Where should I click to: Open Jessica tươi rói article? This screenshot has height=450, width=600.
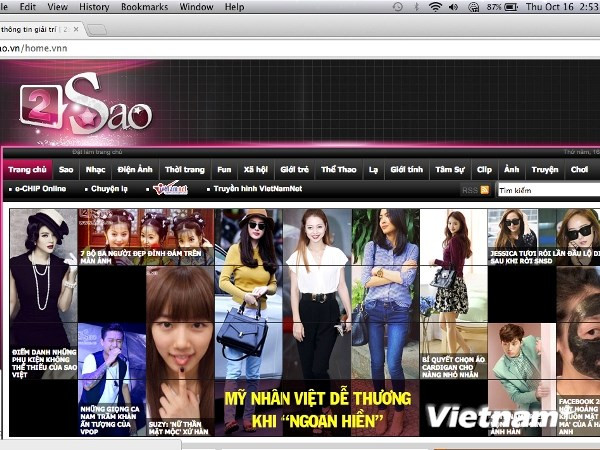click(544, 237)
